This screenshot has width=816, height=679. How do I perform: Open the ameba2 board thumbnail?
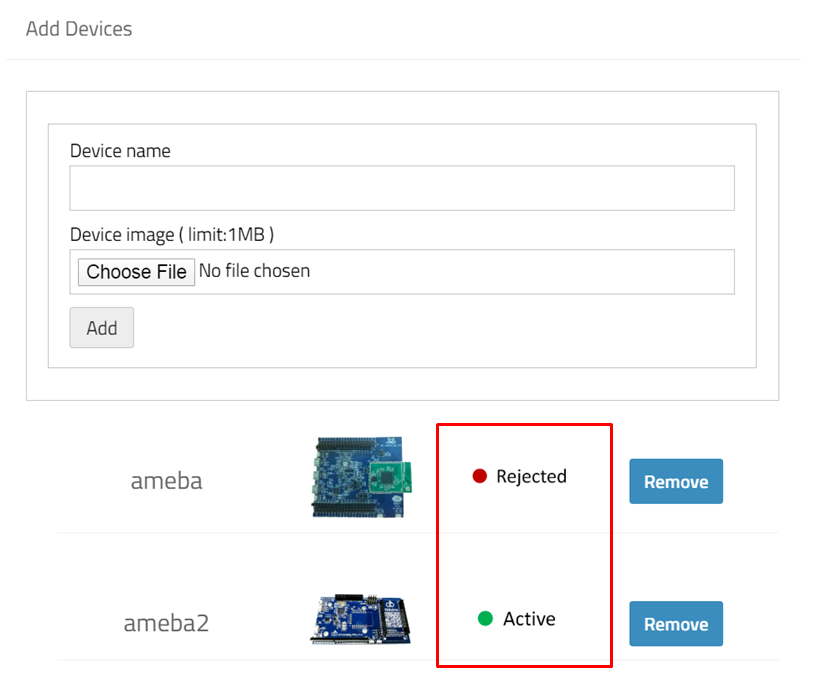coord(361,619)
